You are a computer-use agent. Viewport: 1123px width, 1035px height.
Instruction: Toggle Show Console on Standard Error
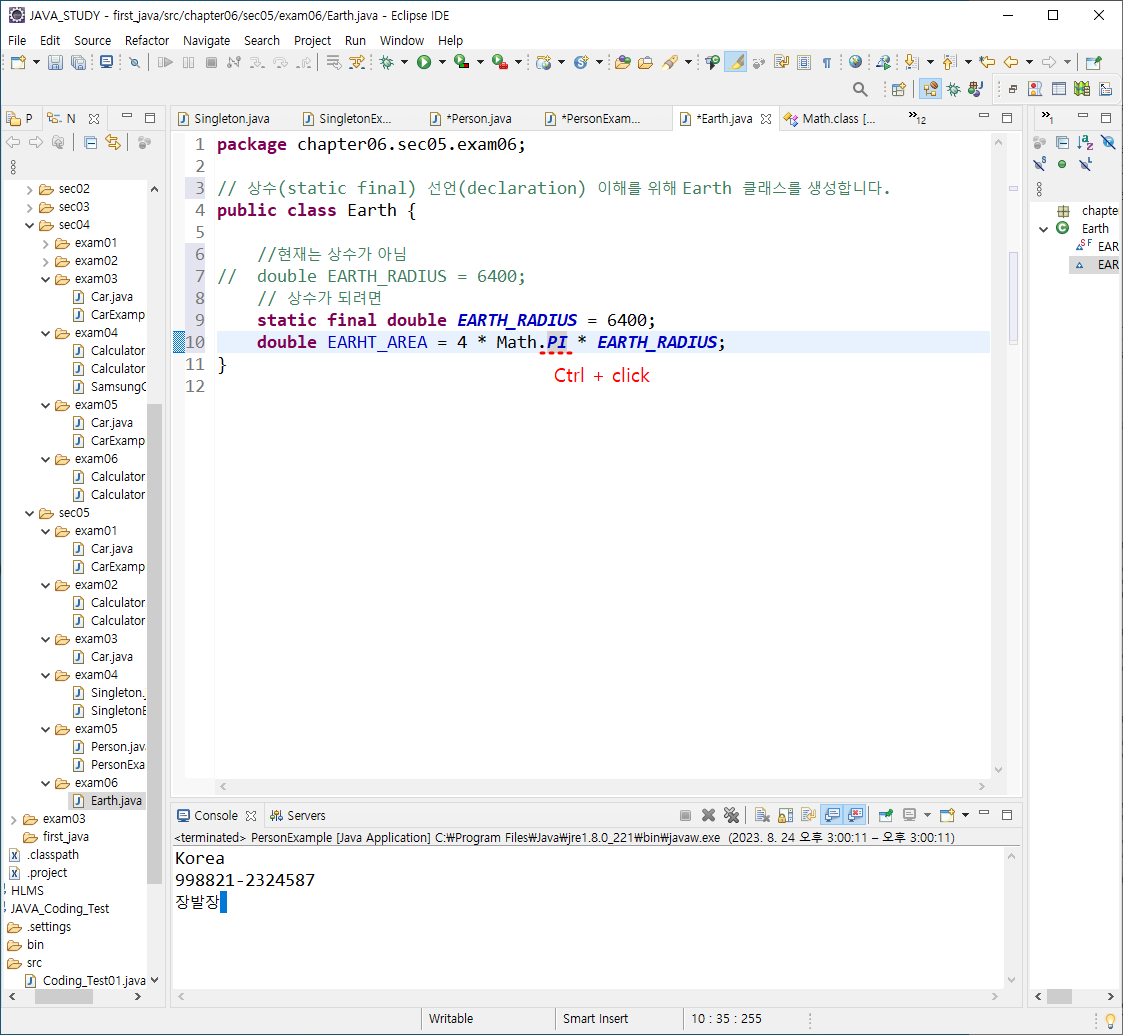click(855, 815)
